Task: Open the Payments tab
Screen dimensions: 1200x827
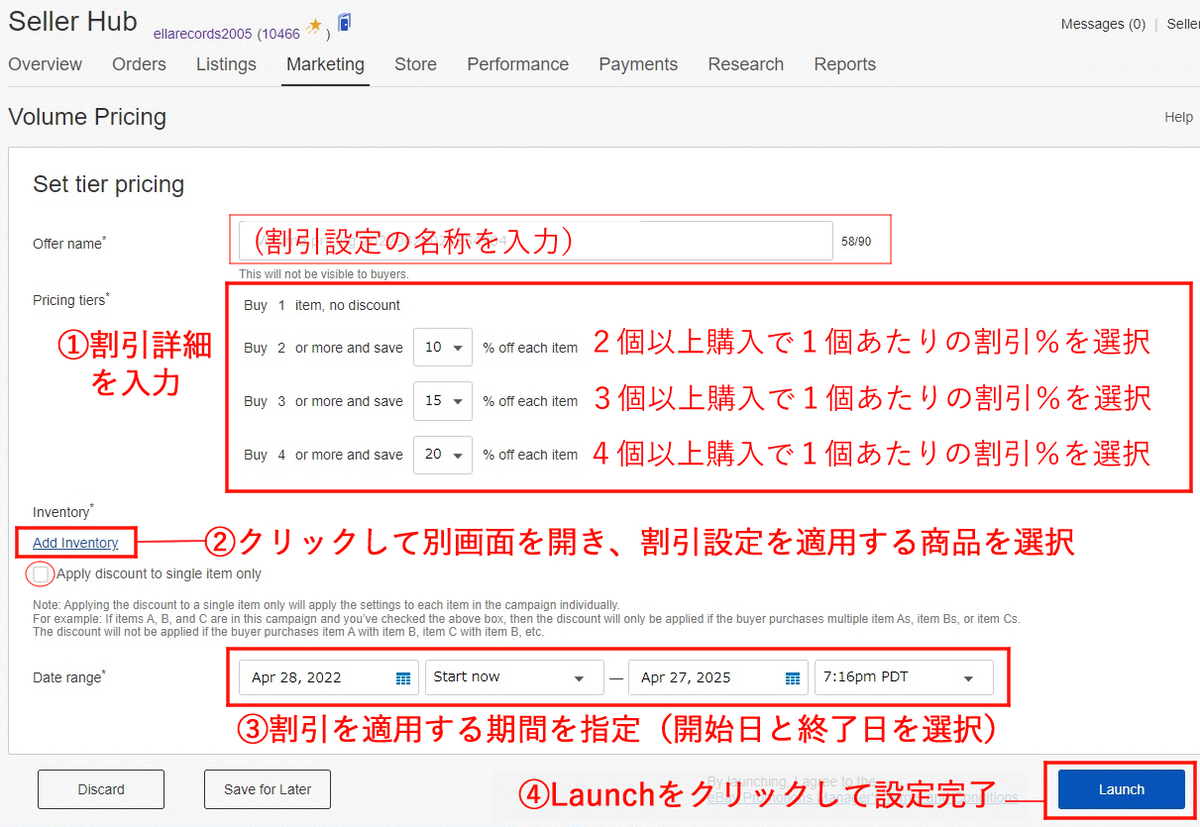Action: 638,64
